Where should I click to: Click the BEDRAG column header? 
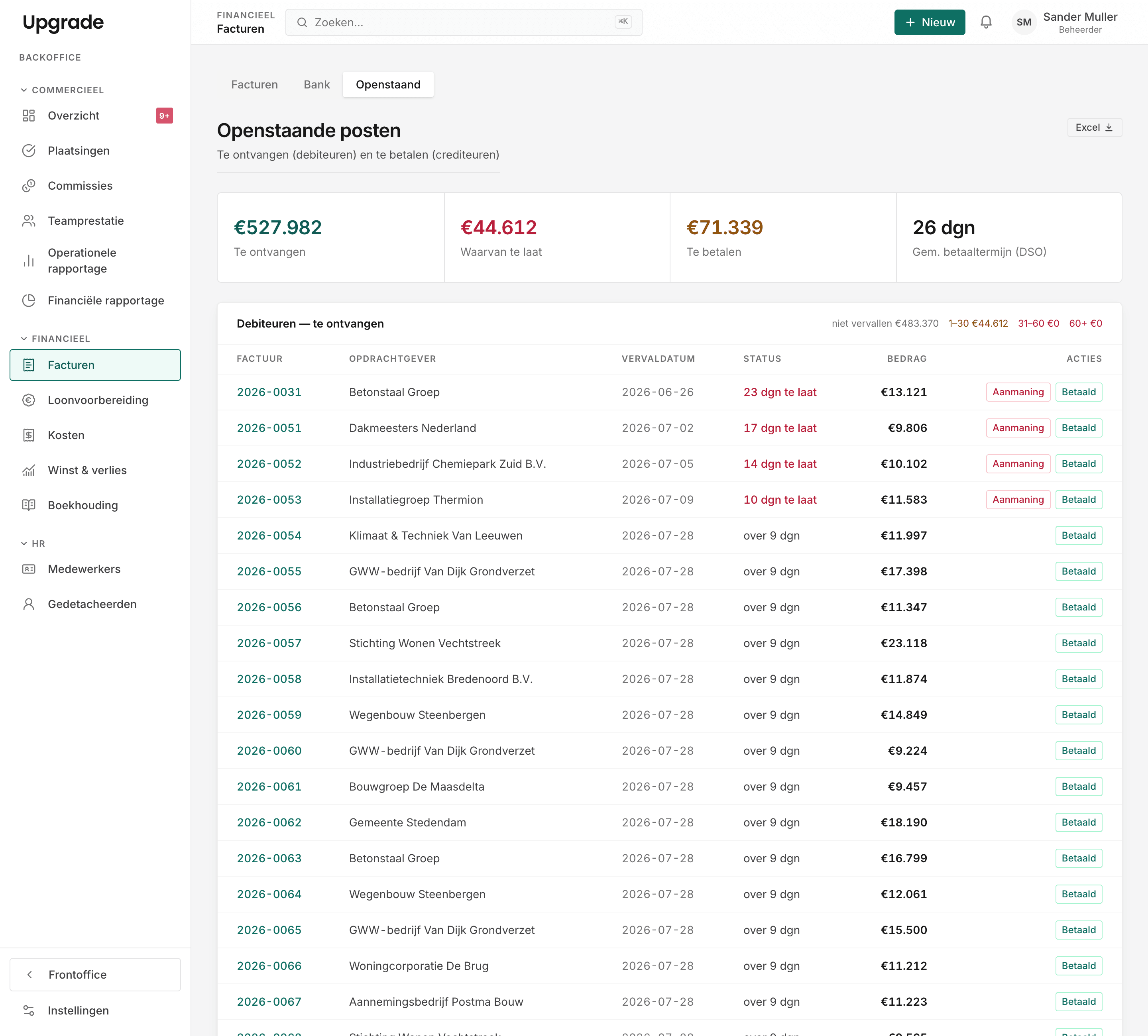point(906,359)
